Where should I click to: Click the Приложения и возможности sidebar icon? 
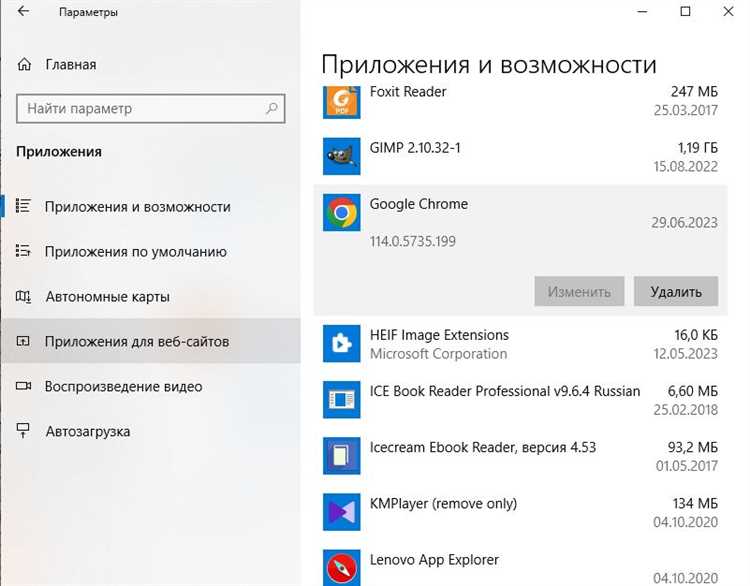23,206
